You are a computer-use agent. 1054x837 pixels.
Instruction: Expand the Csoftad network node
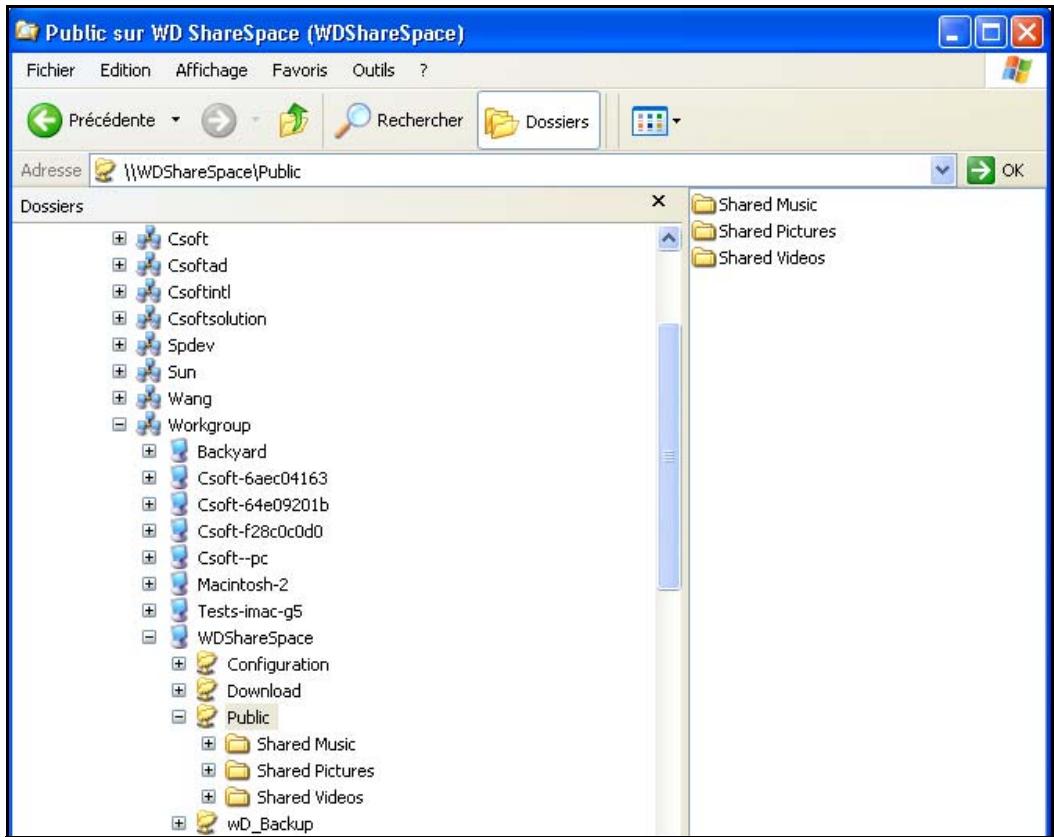(x=119, y=265)
